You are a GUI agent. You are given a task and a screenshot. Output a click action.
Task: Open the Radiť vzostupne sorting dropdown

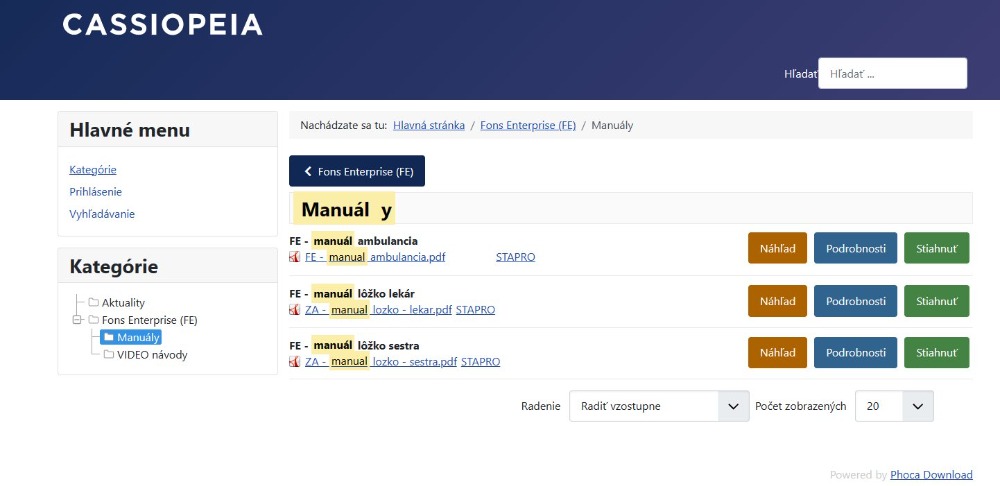tap(659, 406)
